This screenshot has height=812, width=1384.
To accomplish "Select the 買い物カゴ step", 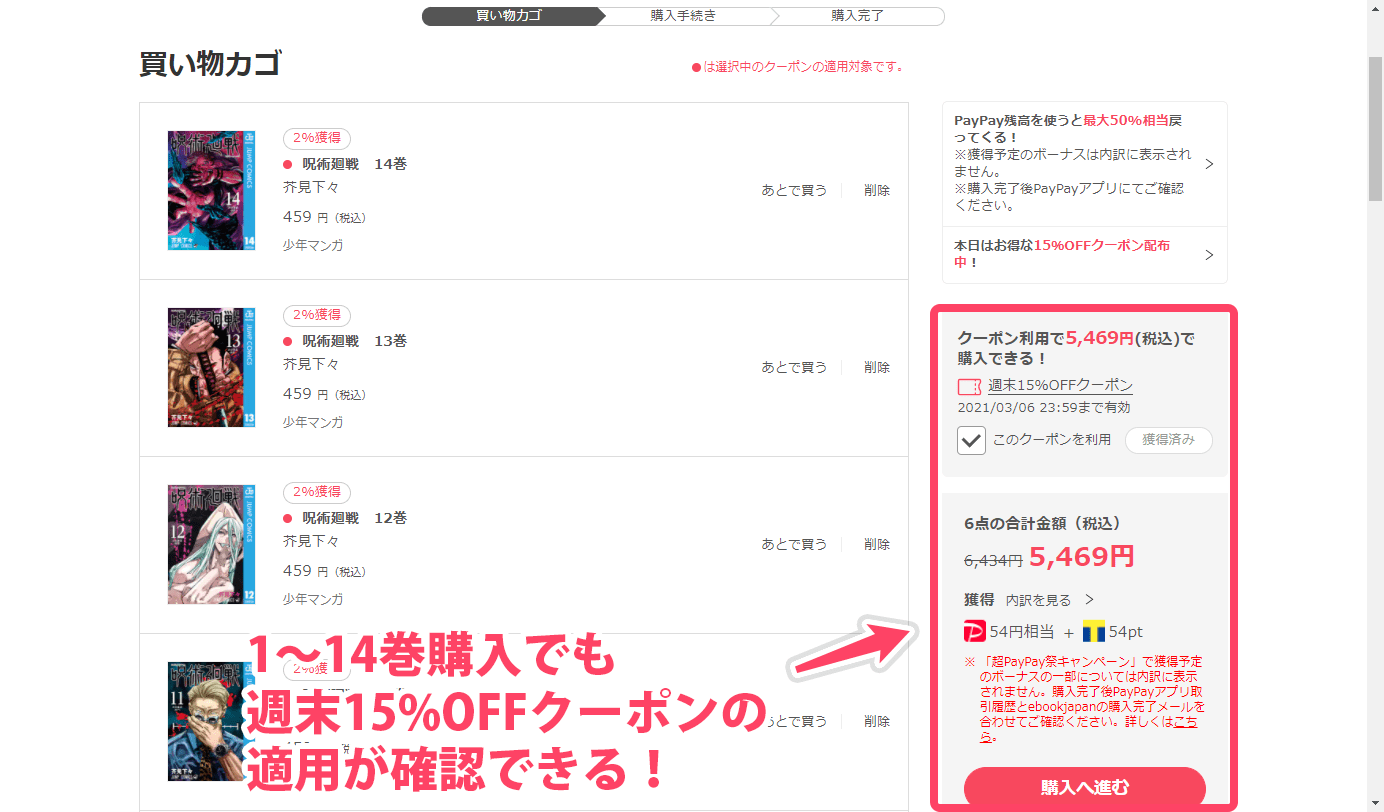I will click(x=509, y=16).
